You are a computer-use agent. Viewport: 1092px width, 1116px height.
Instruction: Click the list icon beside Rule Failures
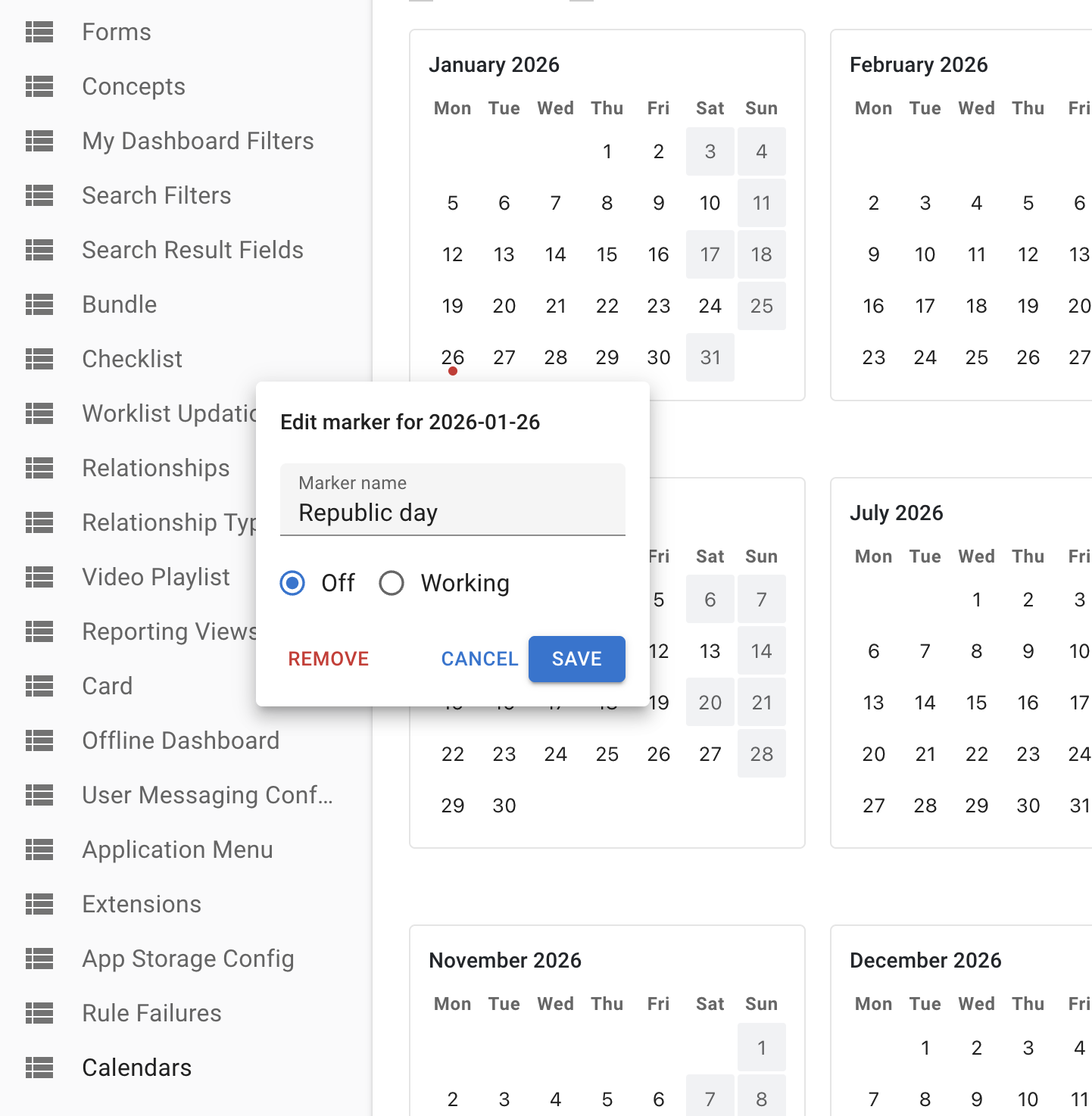point(39,1013)
